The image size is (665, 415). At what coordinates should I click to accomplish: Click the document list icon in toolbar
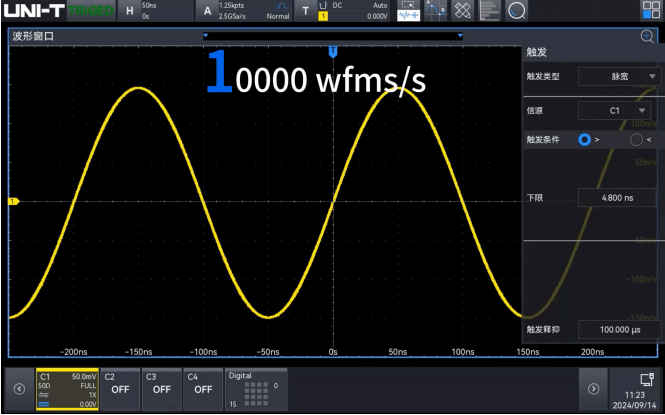(x=489, y=11)
